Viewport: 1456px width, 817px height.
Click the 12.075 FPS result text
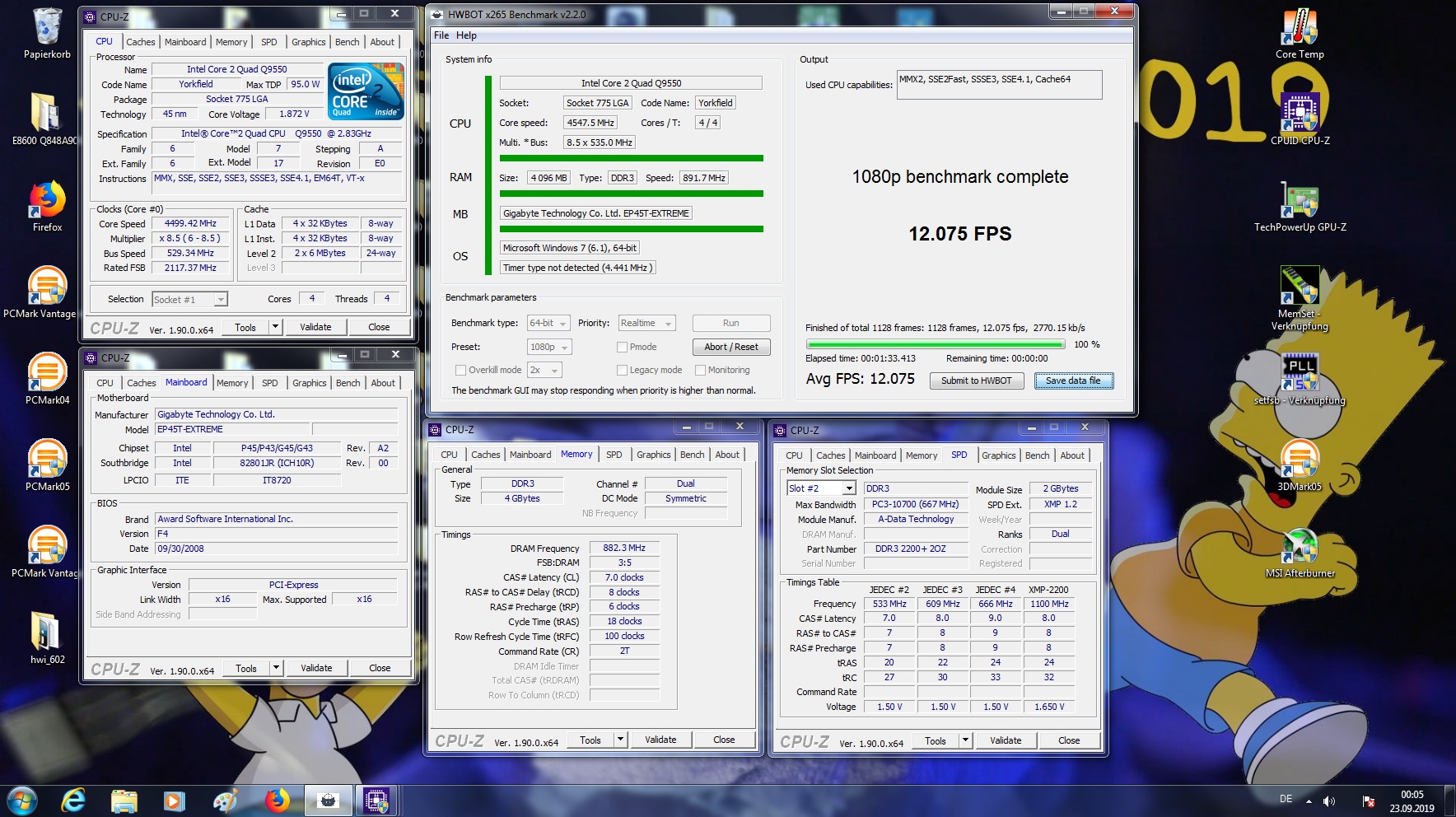pyautogui.click(x=960, y=234)
